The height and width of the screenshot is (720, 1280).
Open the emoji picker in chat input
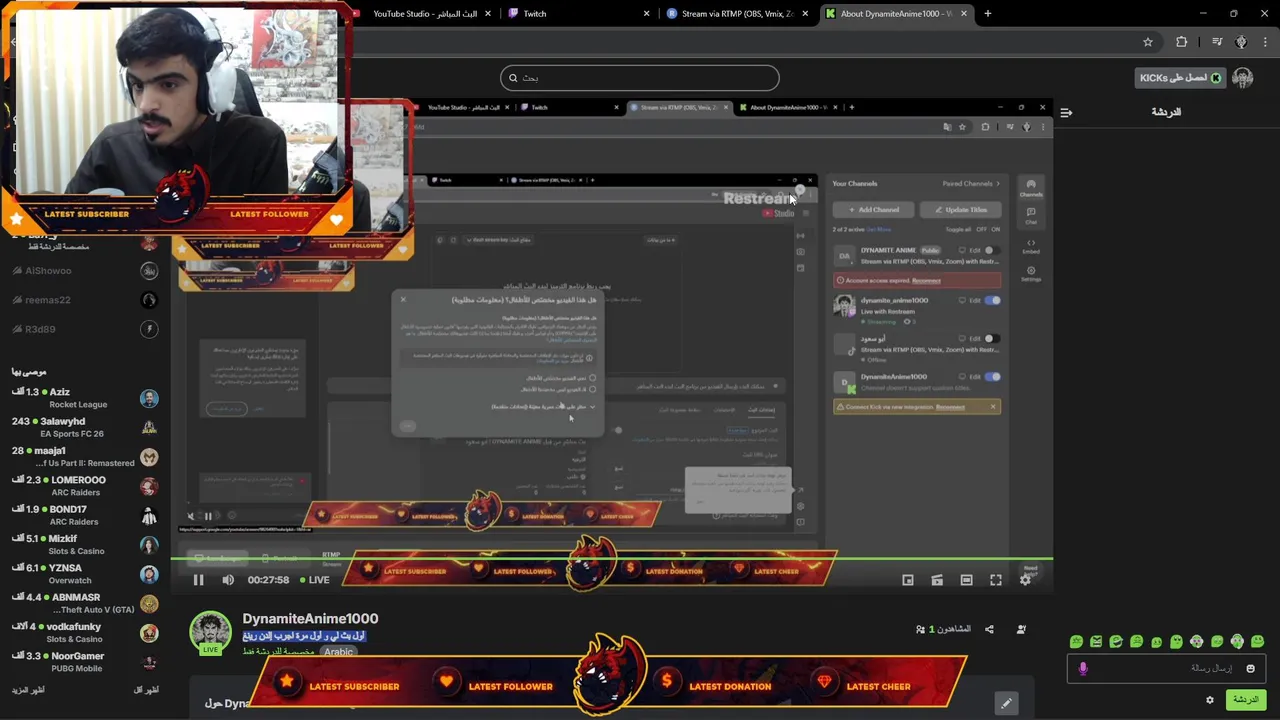coord(1250,668)
